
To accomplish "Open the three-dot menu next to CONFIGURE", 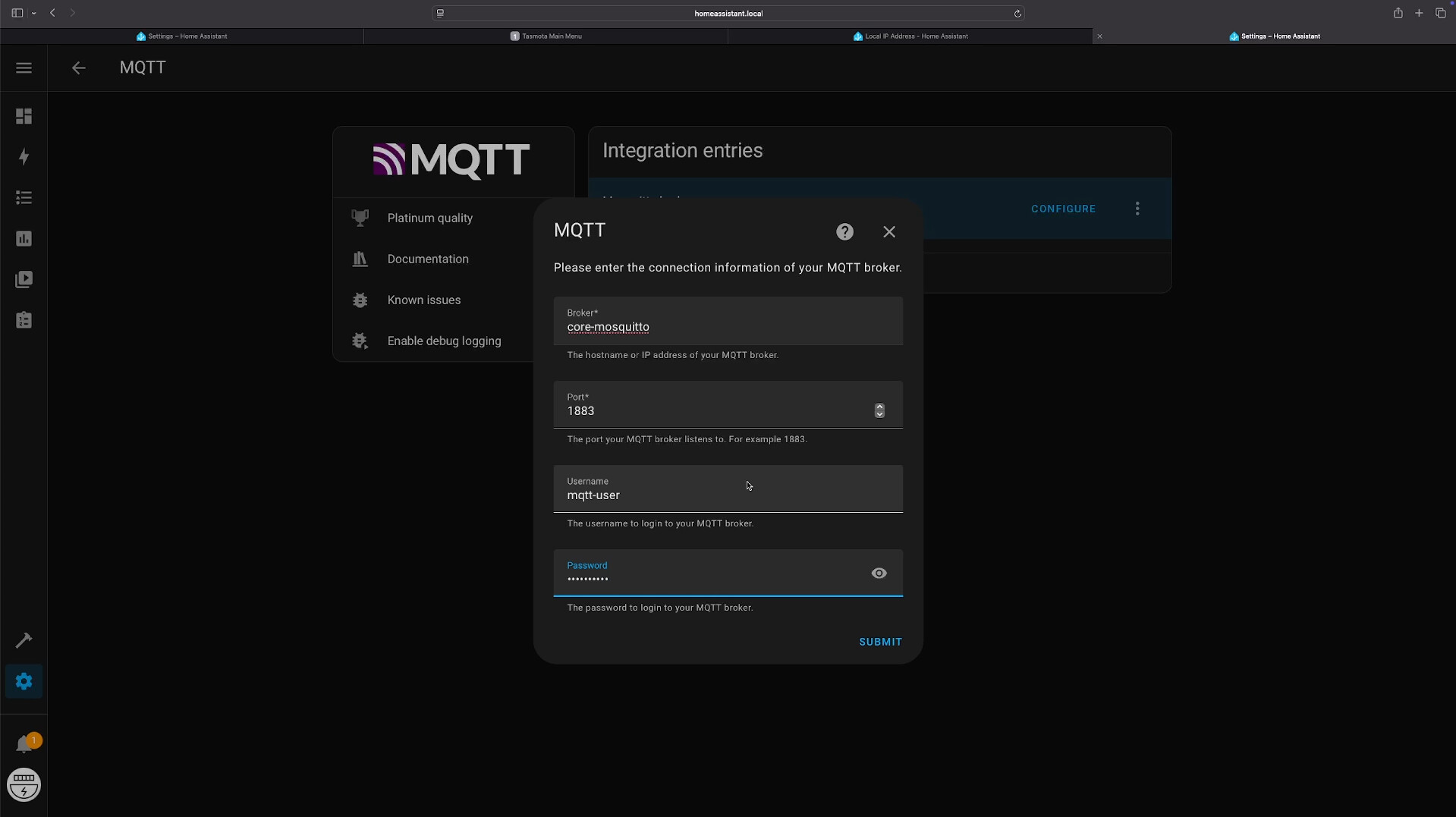I will pyautogui.click(x=1137, y=209).
